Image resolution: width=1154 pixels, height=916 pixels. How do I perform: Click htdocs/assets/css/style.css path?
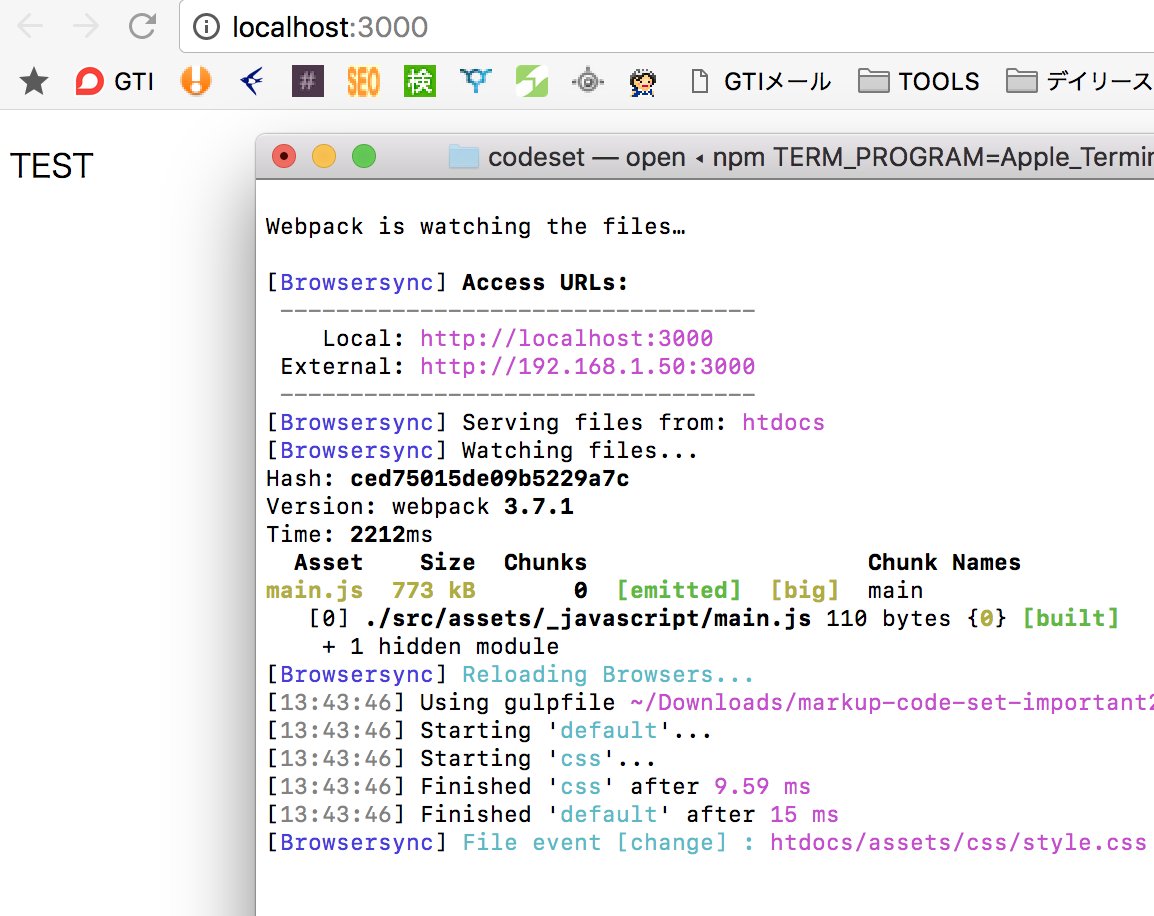tap(958, 842)
